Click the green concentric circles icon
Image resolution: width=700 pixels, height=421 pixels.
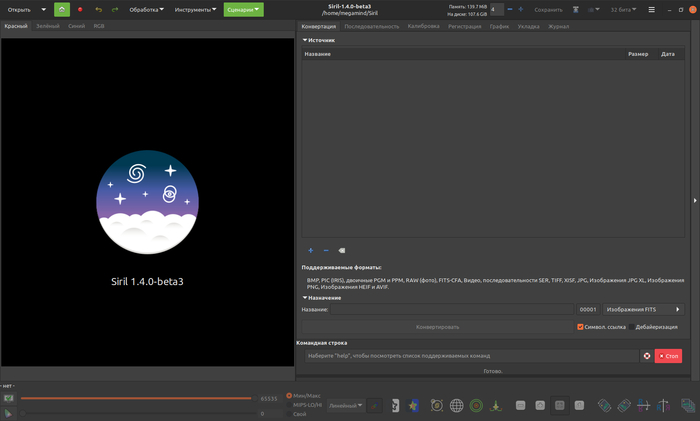pos(476,405)
